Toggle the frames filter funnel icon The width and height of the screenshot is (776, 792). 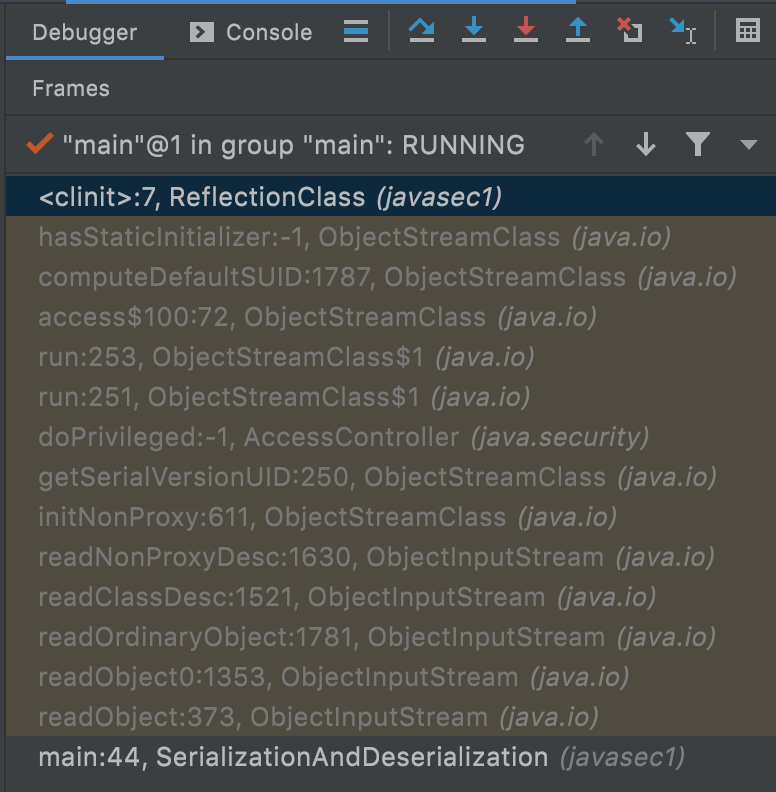pos(698,145)
